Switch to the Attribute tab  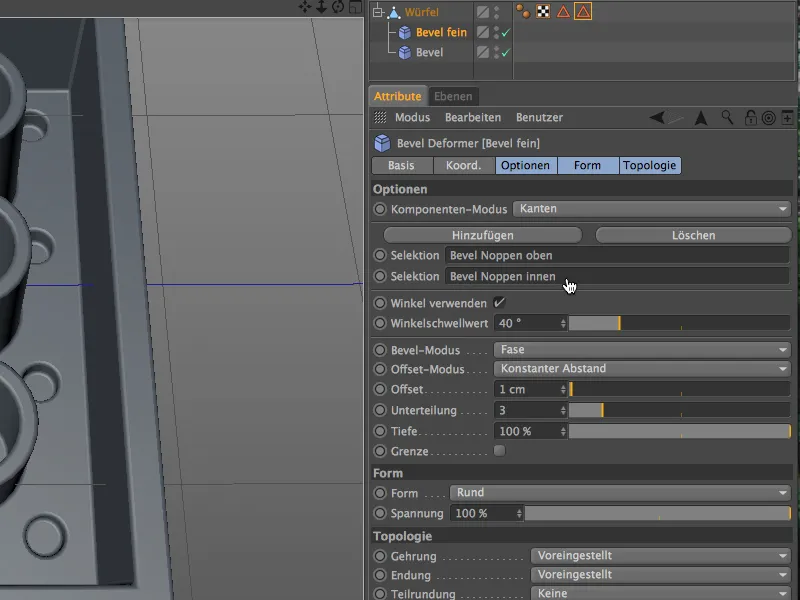(397, 96)
